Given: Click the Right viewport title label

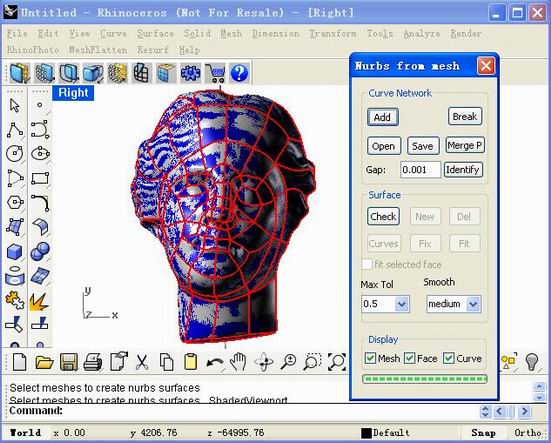Looking at the screenshot, I should [x=73, y=93].
